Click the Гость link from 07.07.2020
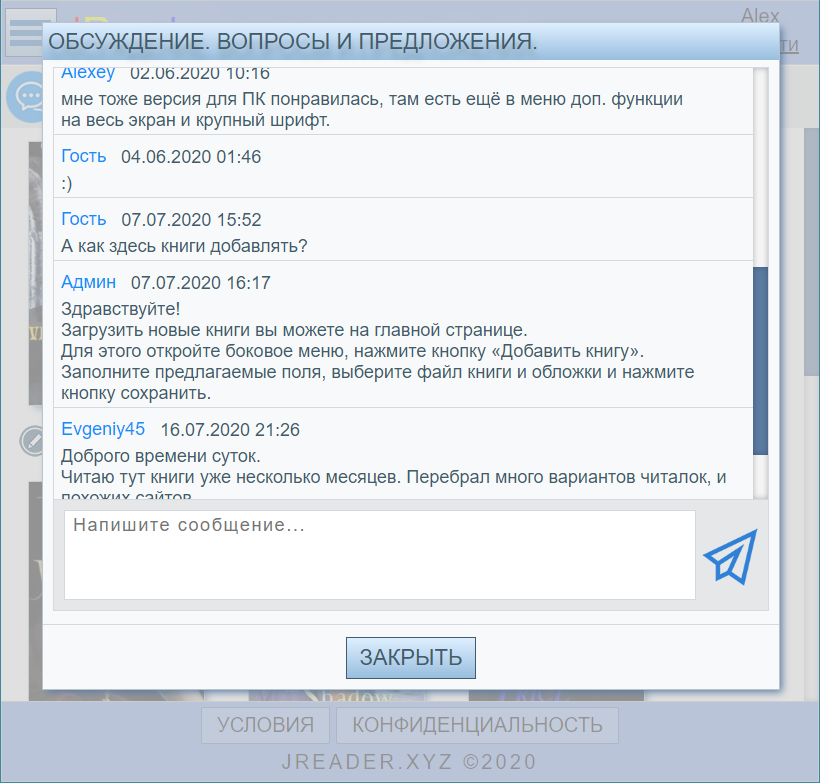This screenshot has width=820, height=783. (83, 219)
